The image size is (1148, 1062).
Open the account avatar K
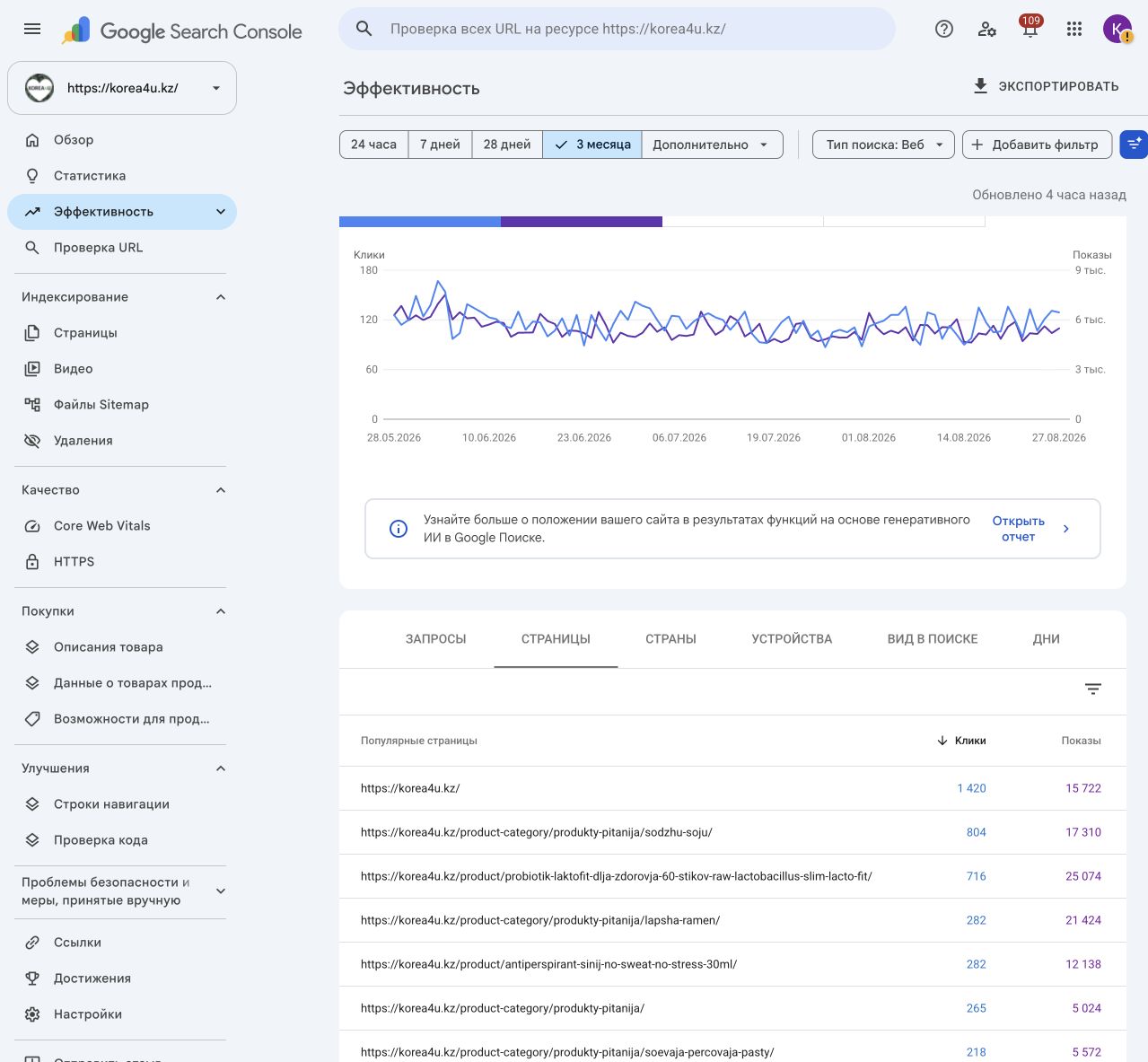pos(1117,29)
